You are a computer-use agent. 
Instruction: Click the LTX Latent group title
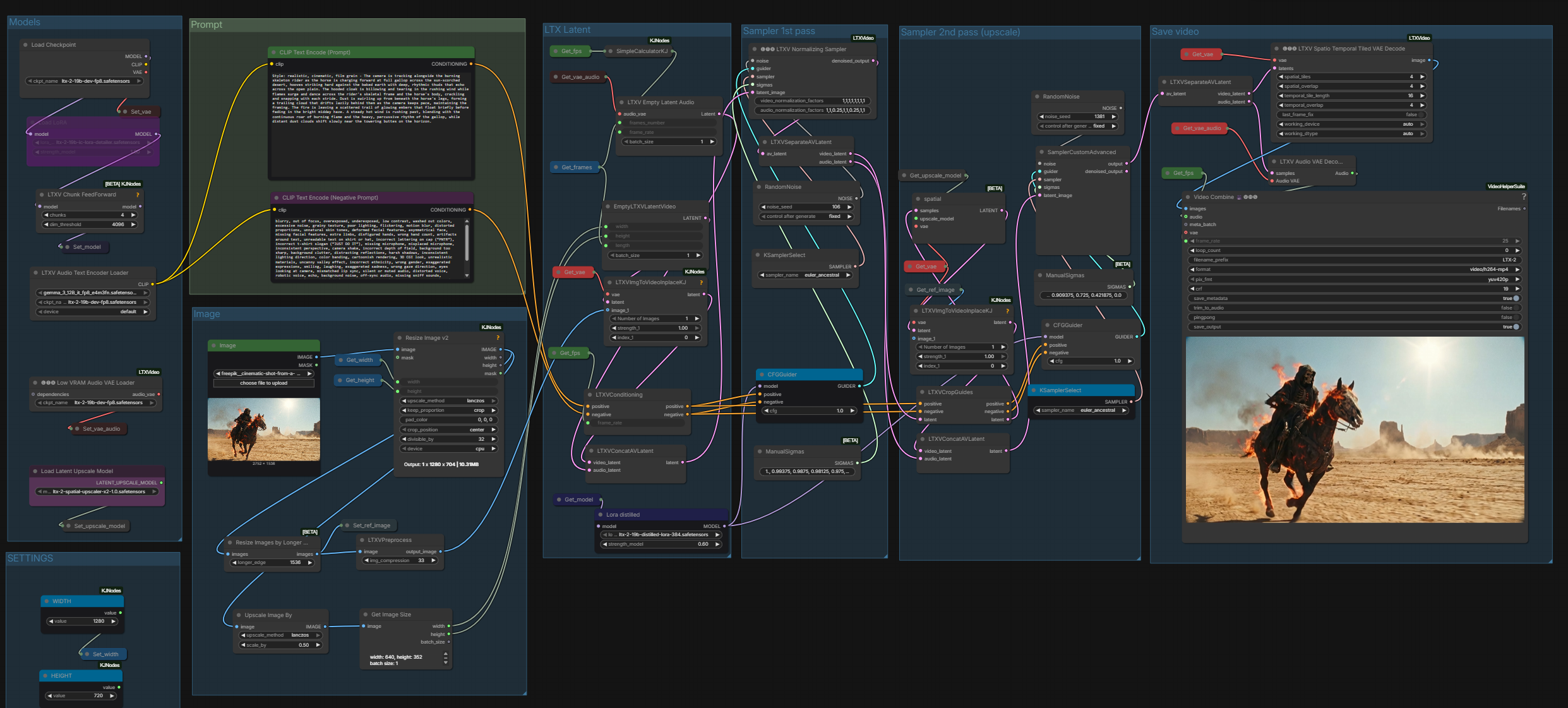click(568, 30)
